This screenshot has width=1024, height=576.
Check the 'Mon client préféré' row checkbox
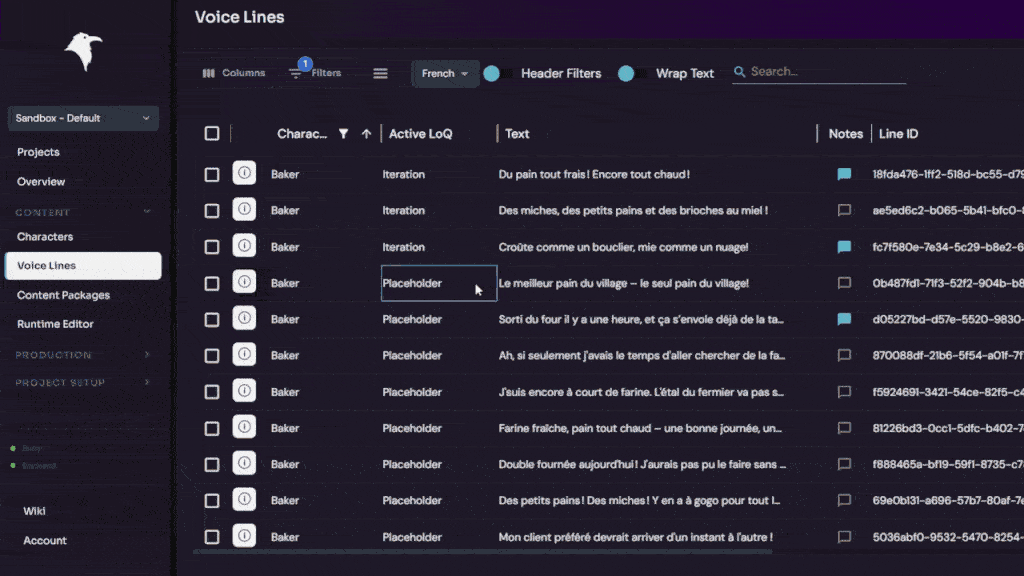tap(212, 537)
